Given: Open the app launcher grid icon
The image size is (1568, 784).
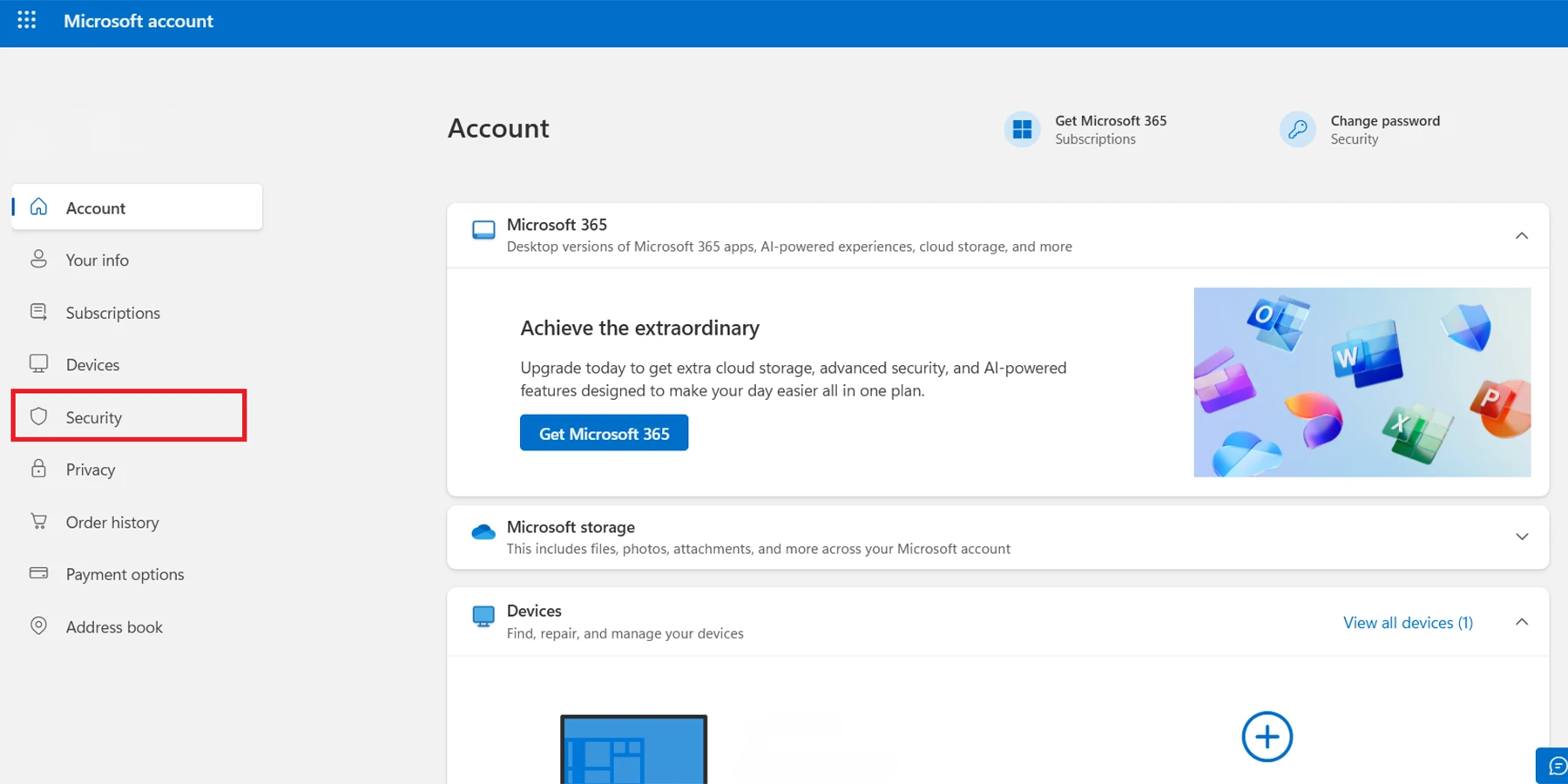Looking at the screenshot, I should [x=27, y=20].
